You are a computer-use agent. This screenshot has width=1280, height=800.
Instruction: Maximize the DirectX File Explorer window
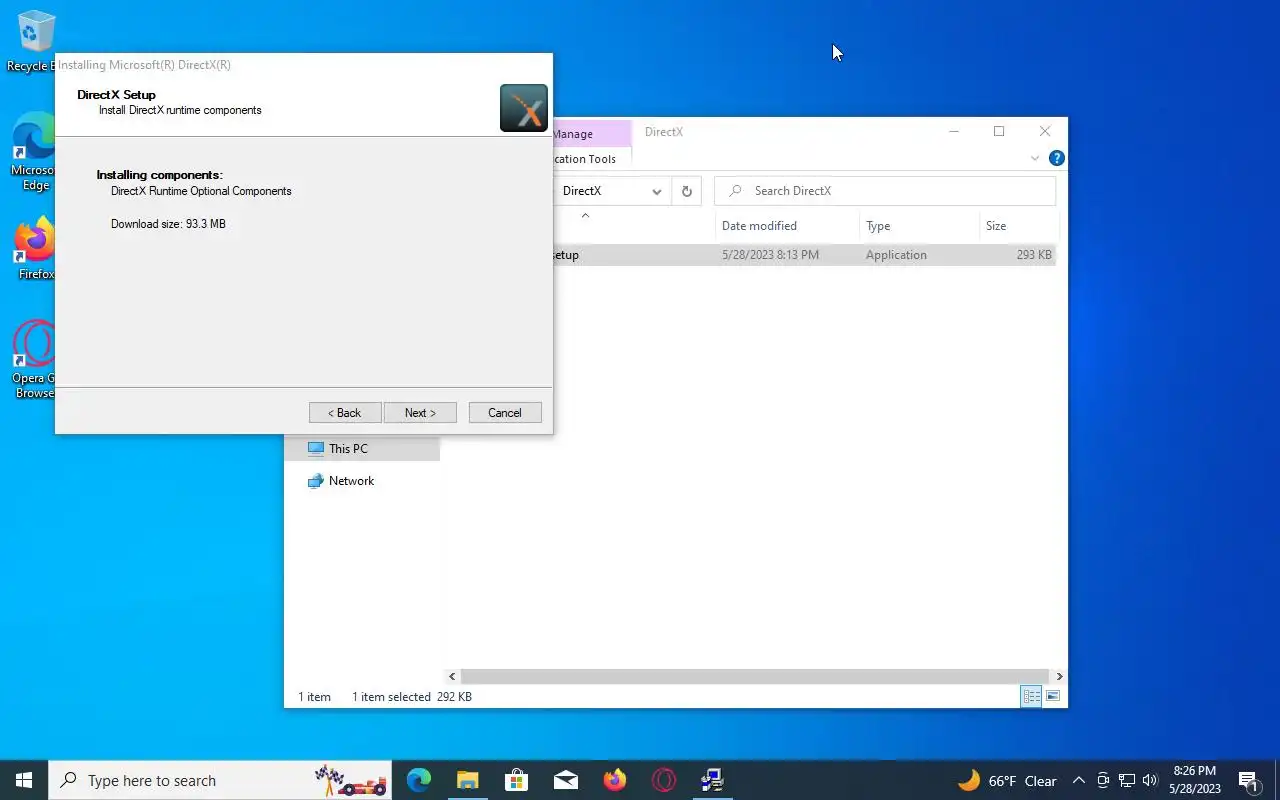pyautogui.click(x=999, y=132)
